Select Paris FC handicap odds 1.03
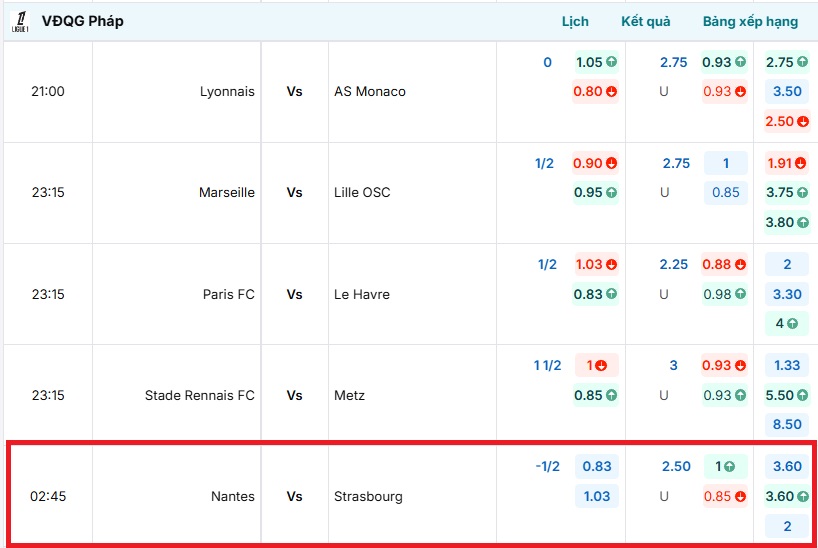 tap(596, 264)
